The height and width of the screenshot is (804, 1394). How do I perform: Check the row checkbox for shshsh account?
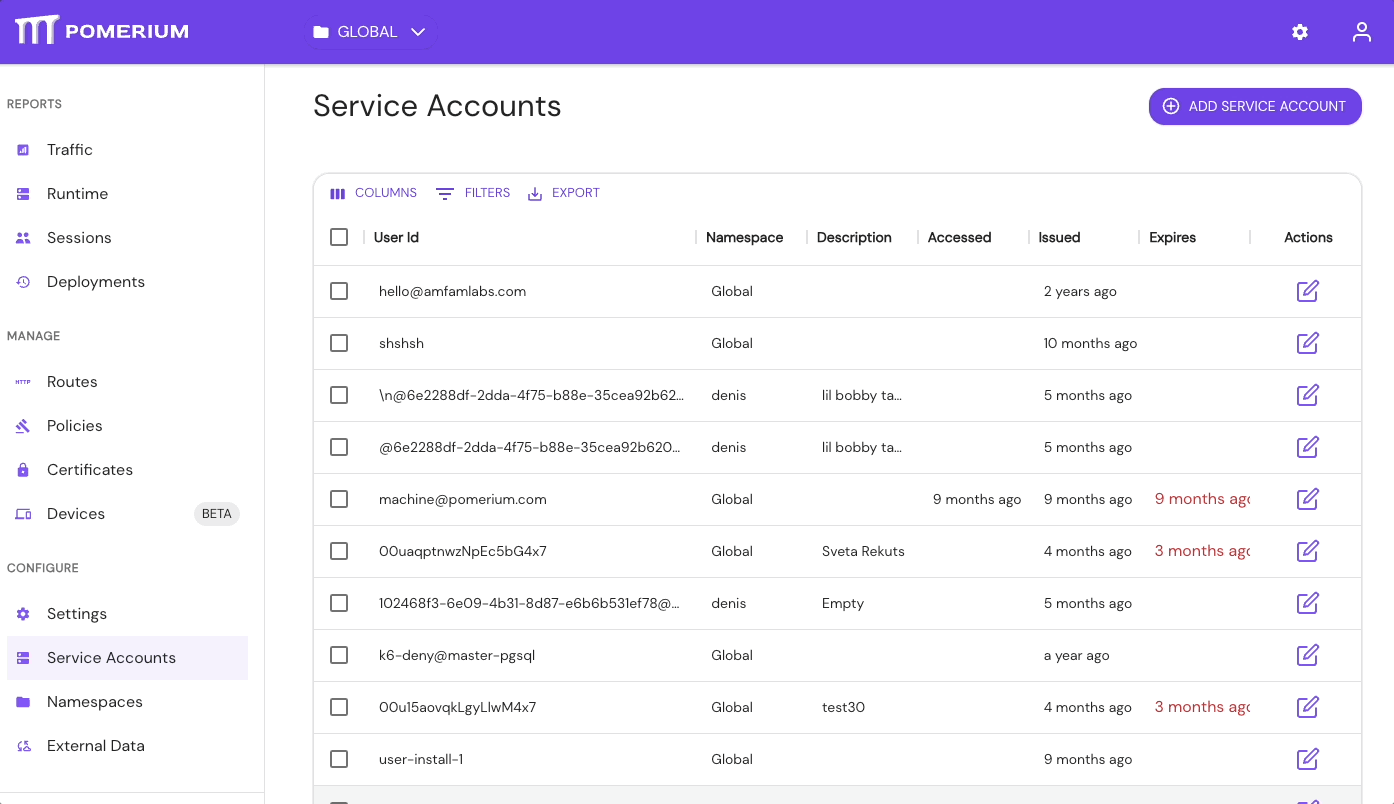pyautogui.click(x=339, y=343)
